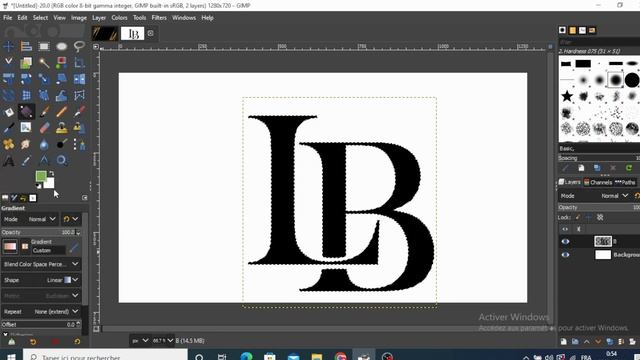640x360 pixels.
Task: Select the Flip tool
Action: (79, 79)
